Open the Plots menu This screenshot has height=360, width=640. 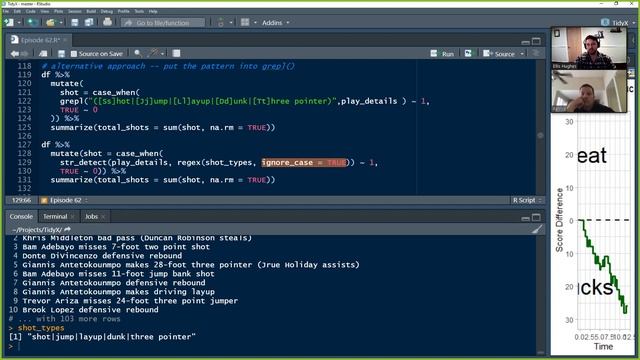(58, 11)
